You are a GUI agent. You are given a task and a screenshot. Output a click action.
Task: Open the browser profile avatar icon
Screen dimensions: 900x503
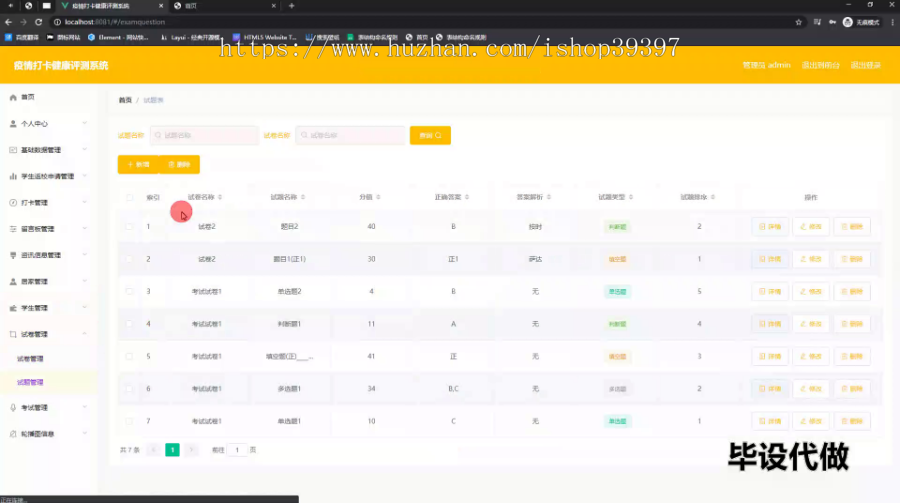(x=848, y=22)
